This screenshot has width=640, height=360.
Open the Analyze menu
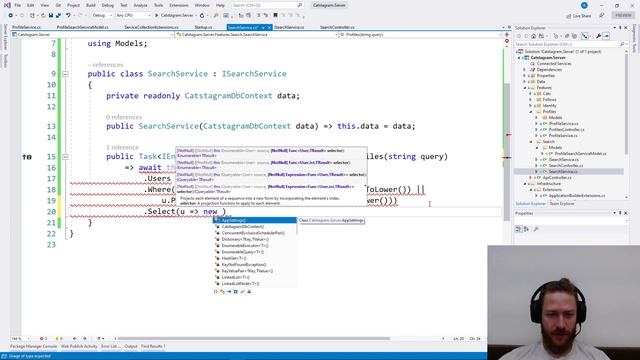point(140,5)
